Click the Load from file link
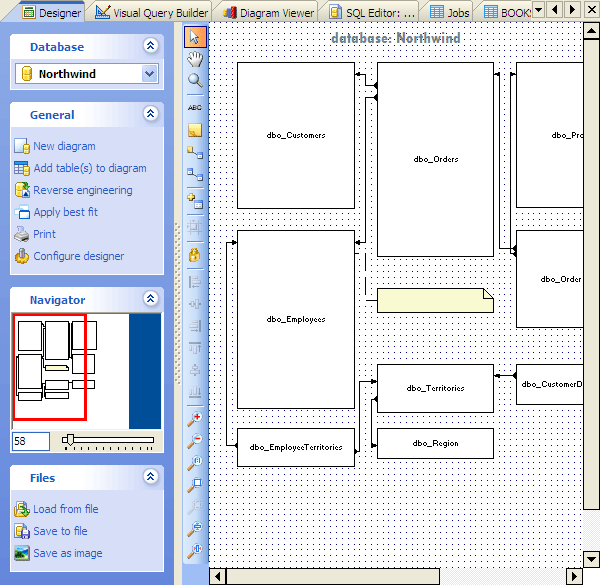This screenshot has height=585, width=600. point(66,509)
